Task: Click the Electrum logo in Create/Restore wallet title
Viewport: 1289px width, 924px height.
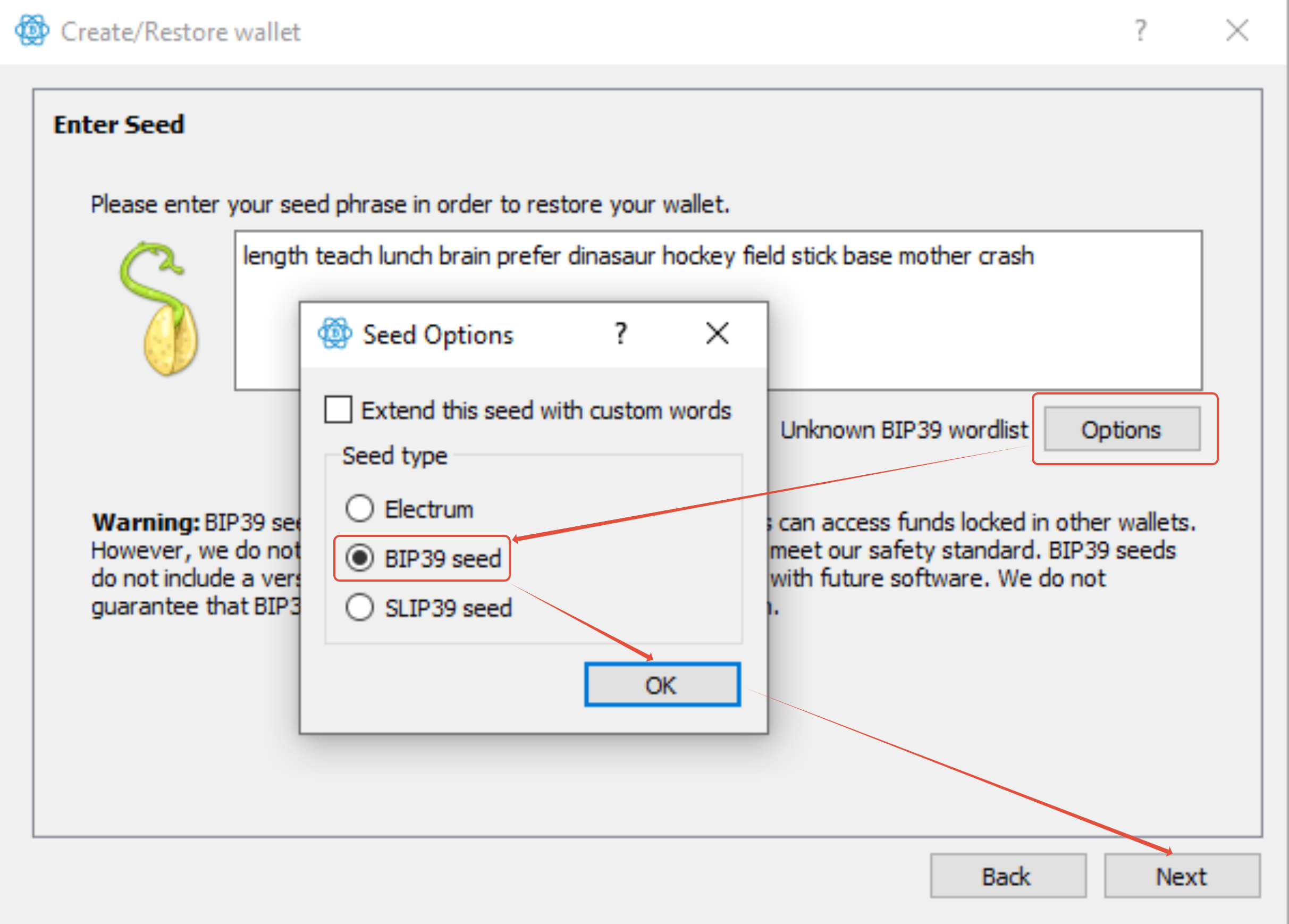Action: coord(32,31)
